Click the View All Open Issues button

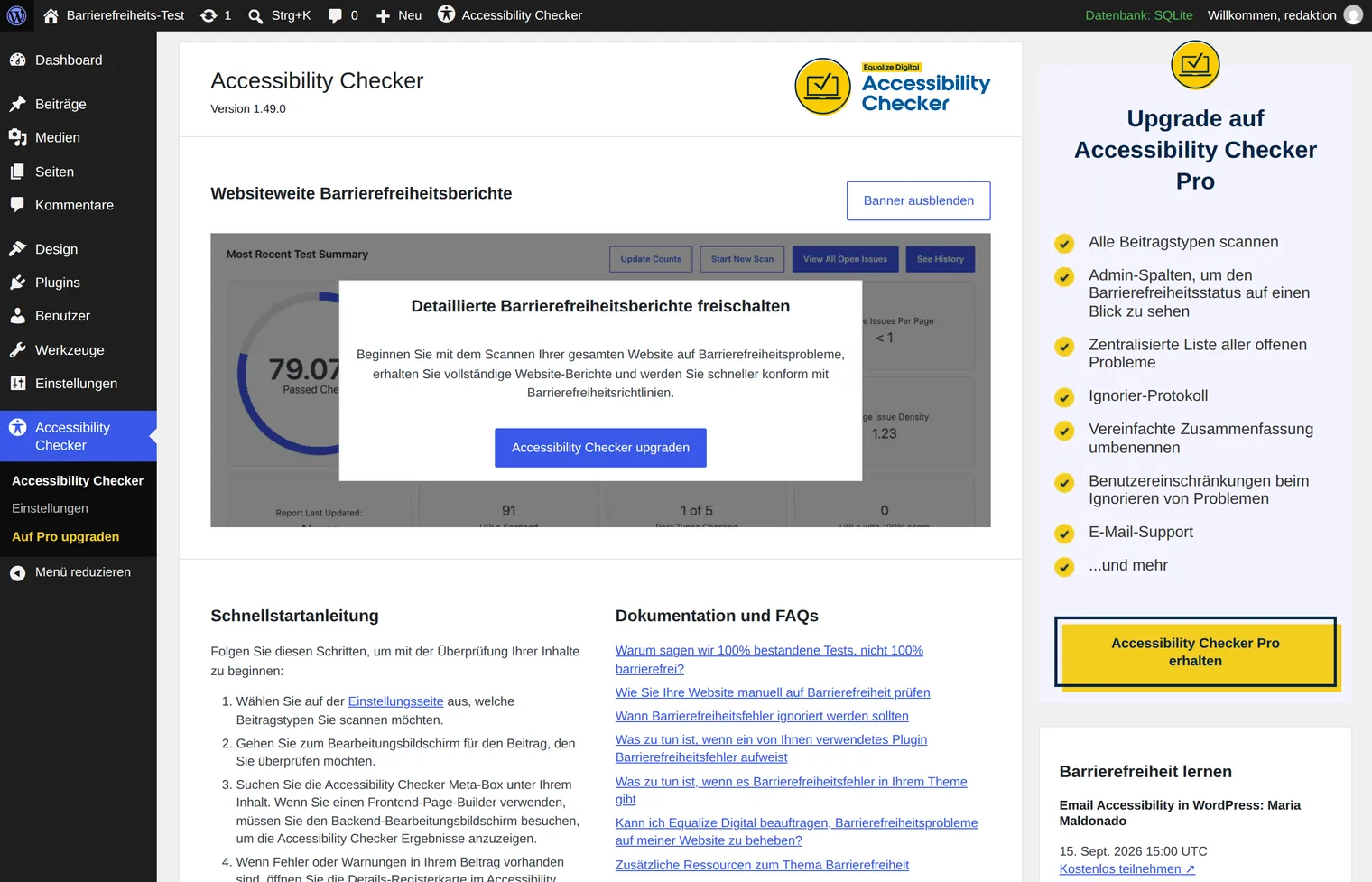845,259
